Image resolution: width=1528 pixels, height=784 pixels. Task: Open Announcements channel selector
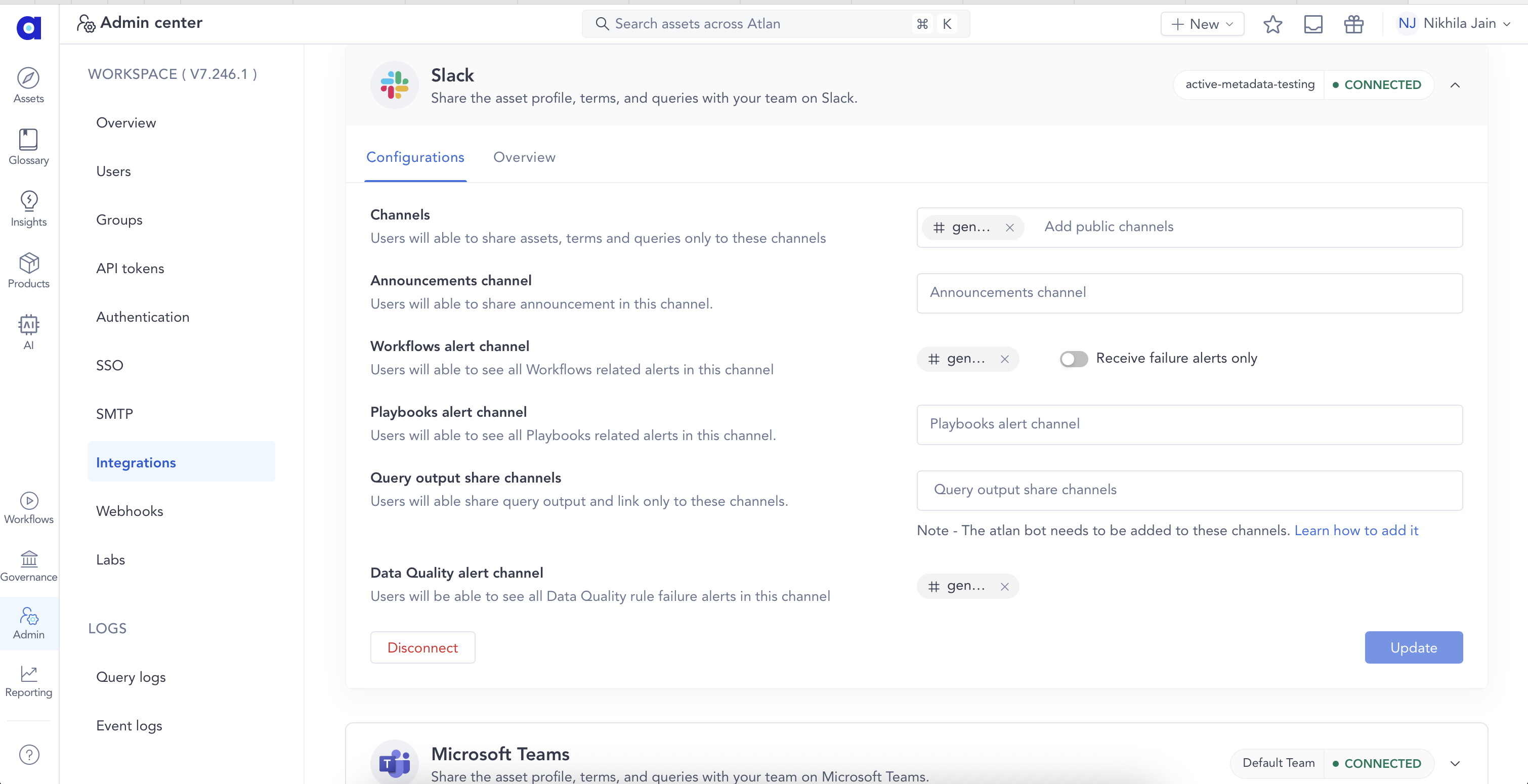1190,293
